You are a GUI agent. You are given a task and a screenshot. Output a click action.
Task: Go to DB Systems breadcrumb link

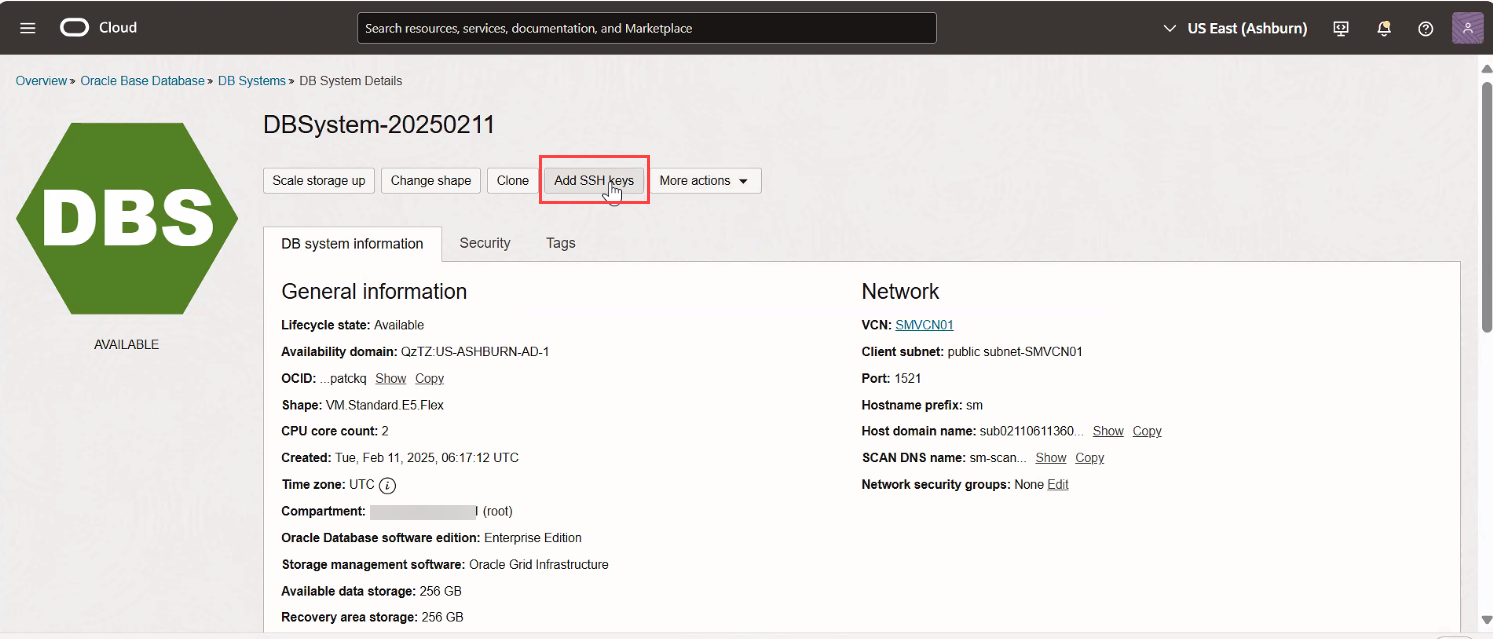click(252, 81)
